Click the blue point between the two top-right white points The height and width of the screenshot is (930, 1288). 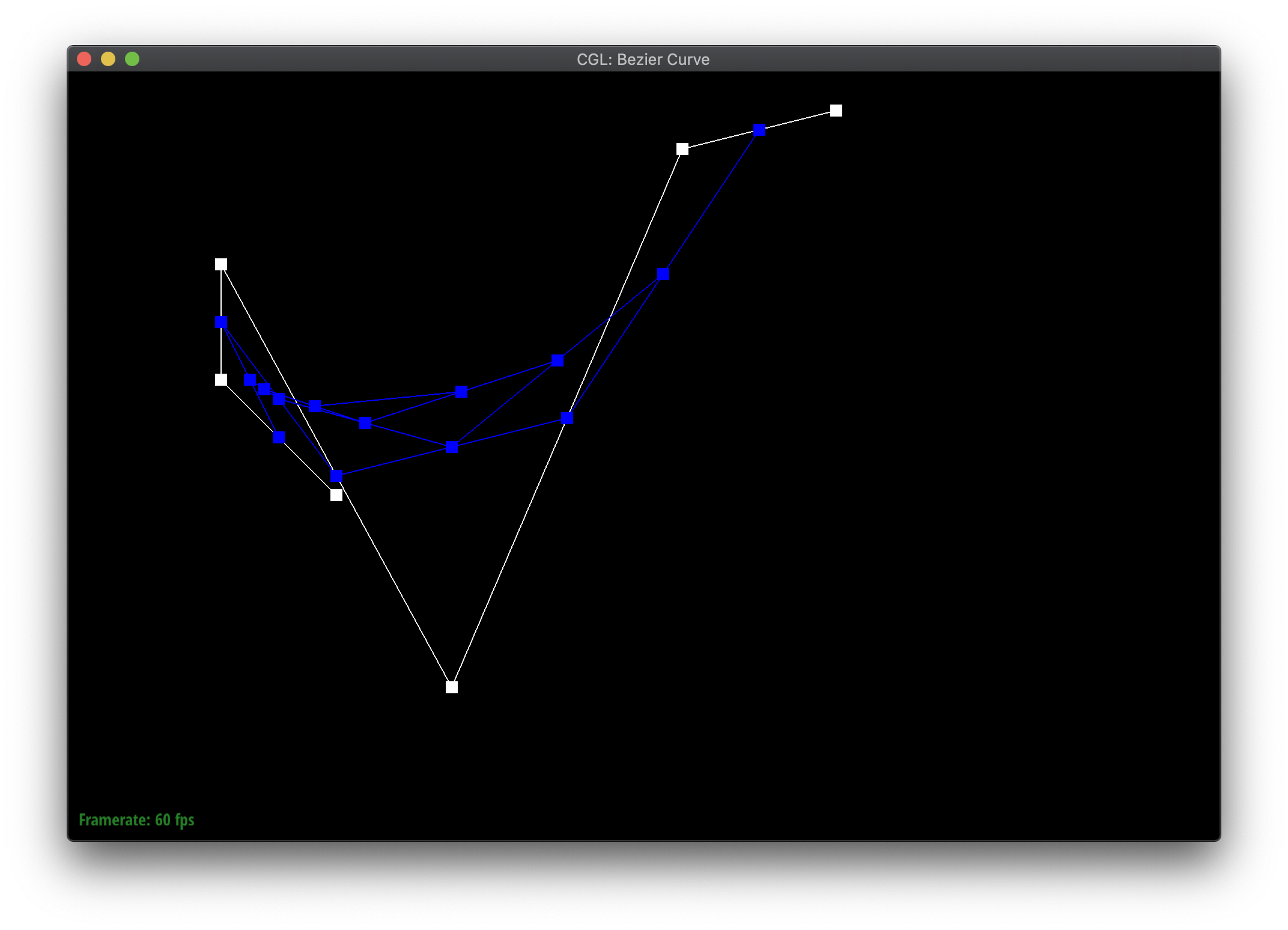pyautogui.click(x=759, y=130)
